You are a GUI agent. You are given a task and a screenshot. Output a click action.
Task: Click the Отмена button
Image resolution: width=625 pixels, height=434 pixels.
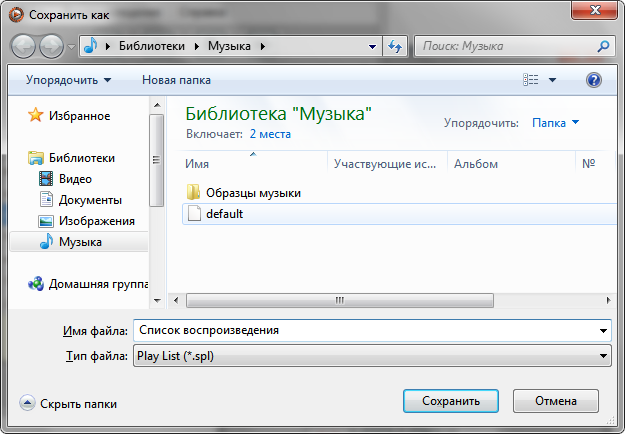pos(556,401)
